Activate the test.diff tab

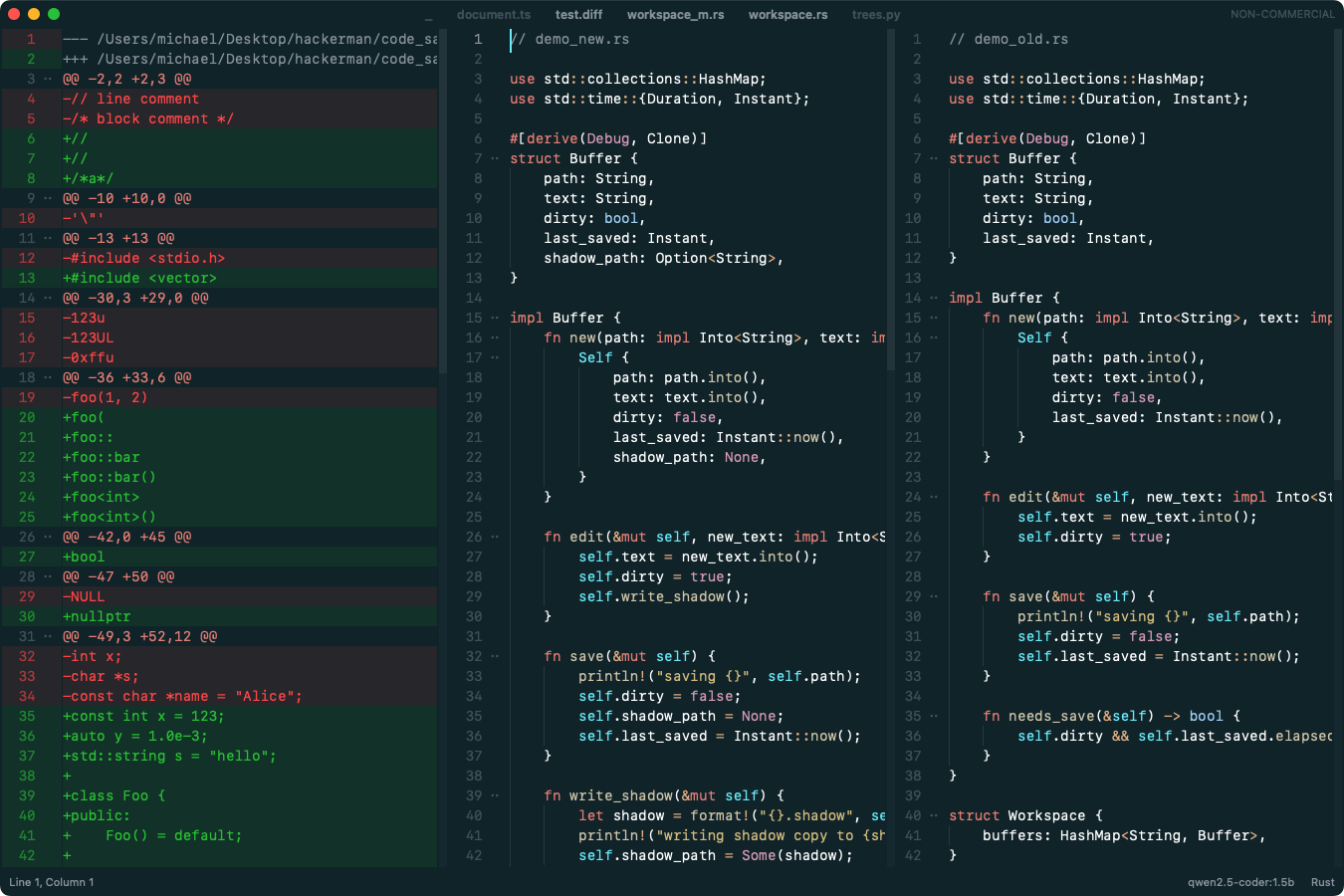click(578, 15)
